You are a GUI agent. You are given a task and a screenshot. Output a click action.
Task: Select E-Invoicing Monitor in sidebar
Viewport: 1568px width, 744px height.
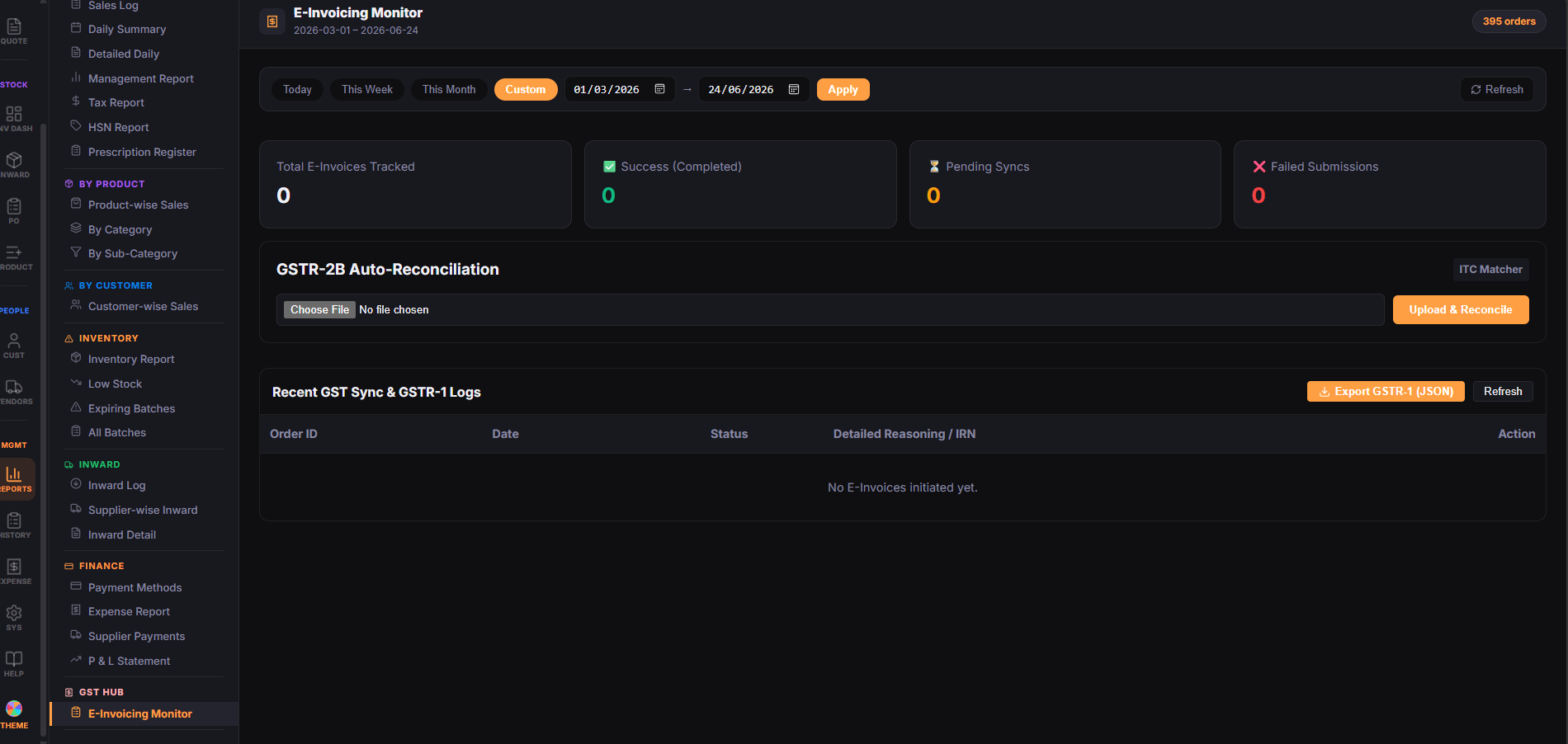tap(144, 713)
